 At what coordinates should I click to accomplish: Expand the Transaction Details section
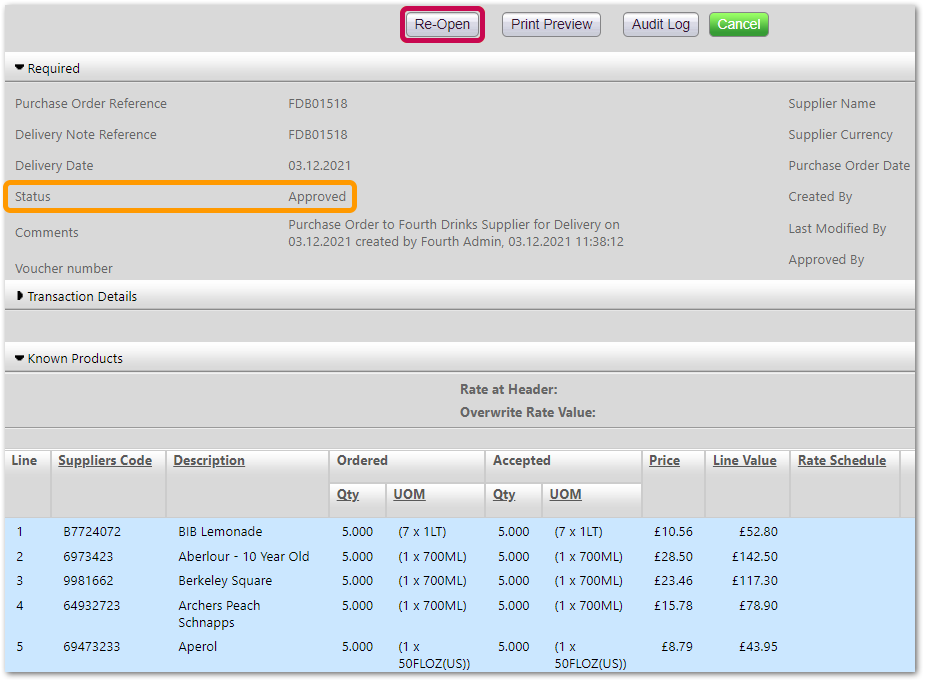[20, 296]
